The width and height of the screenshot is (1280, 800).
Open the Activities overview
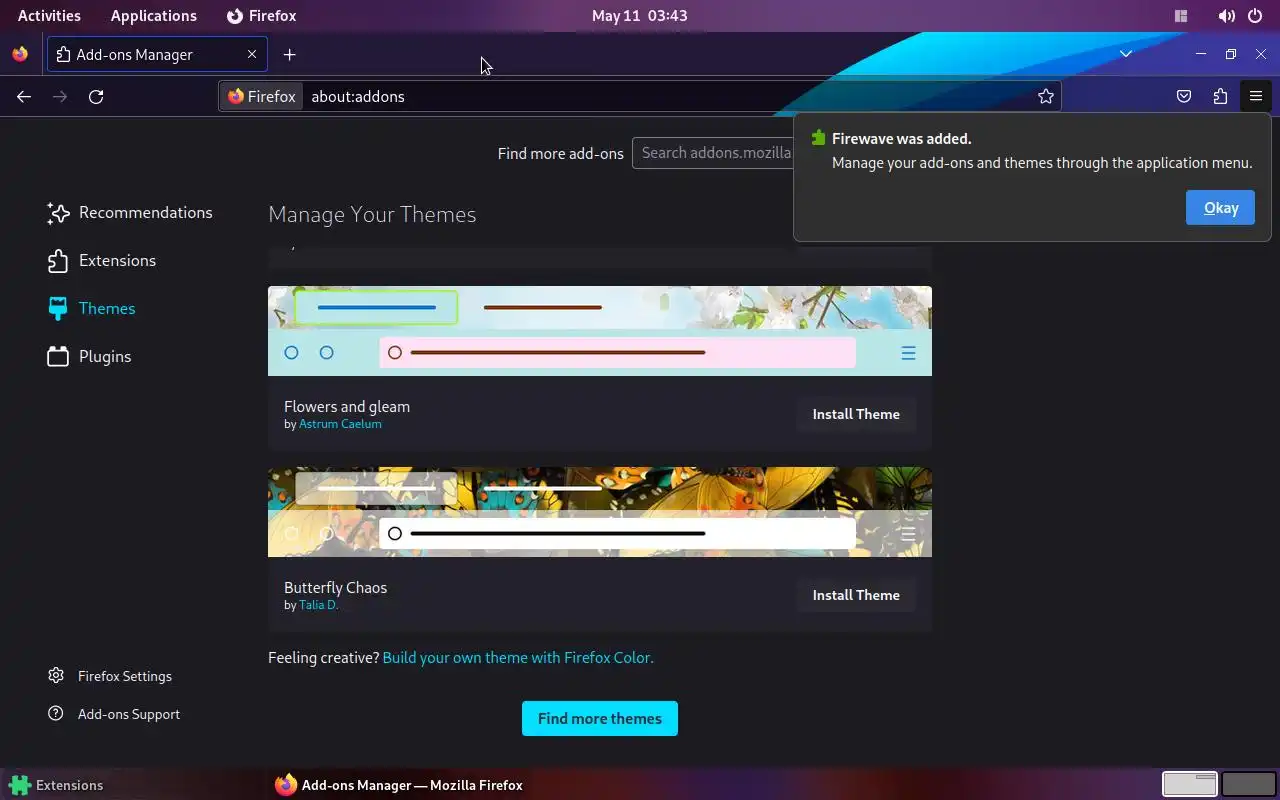point(49,16)
